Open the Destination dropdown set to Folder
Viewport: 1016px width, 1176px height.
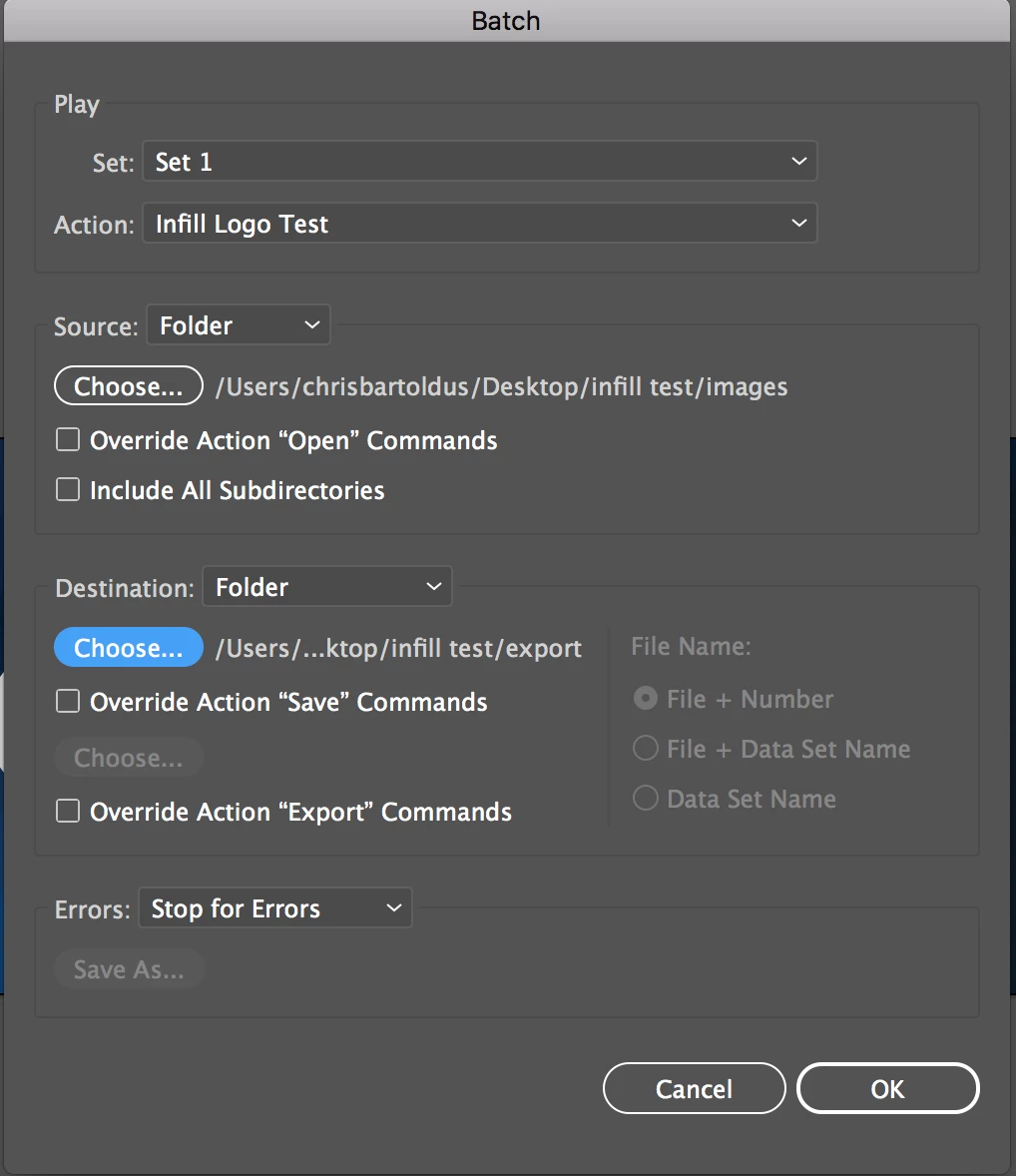327,586
